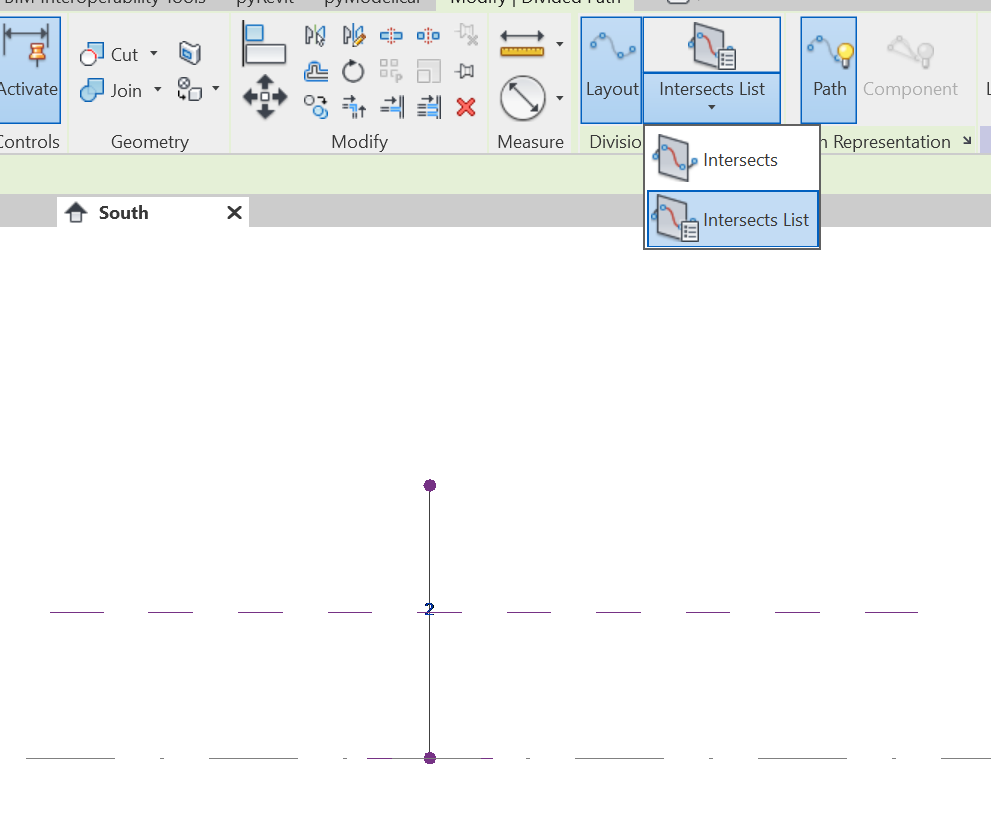
Task: Collapse the Intersects List split-button dropdown
Action: (x=712, y=98)
